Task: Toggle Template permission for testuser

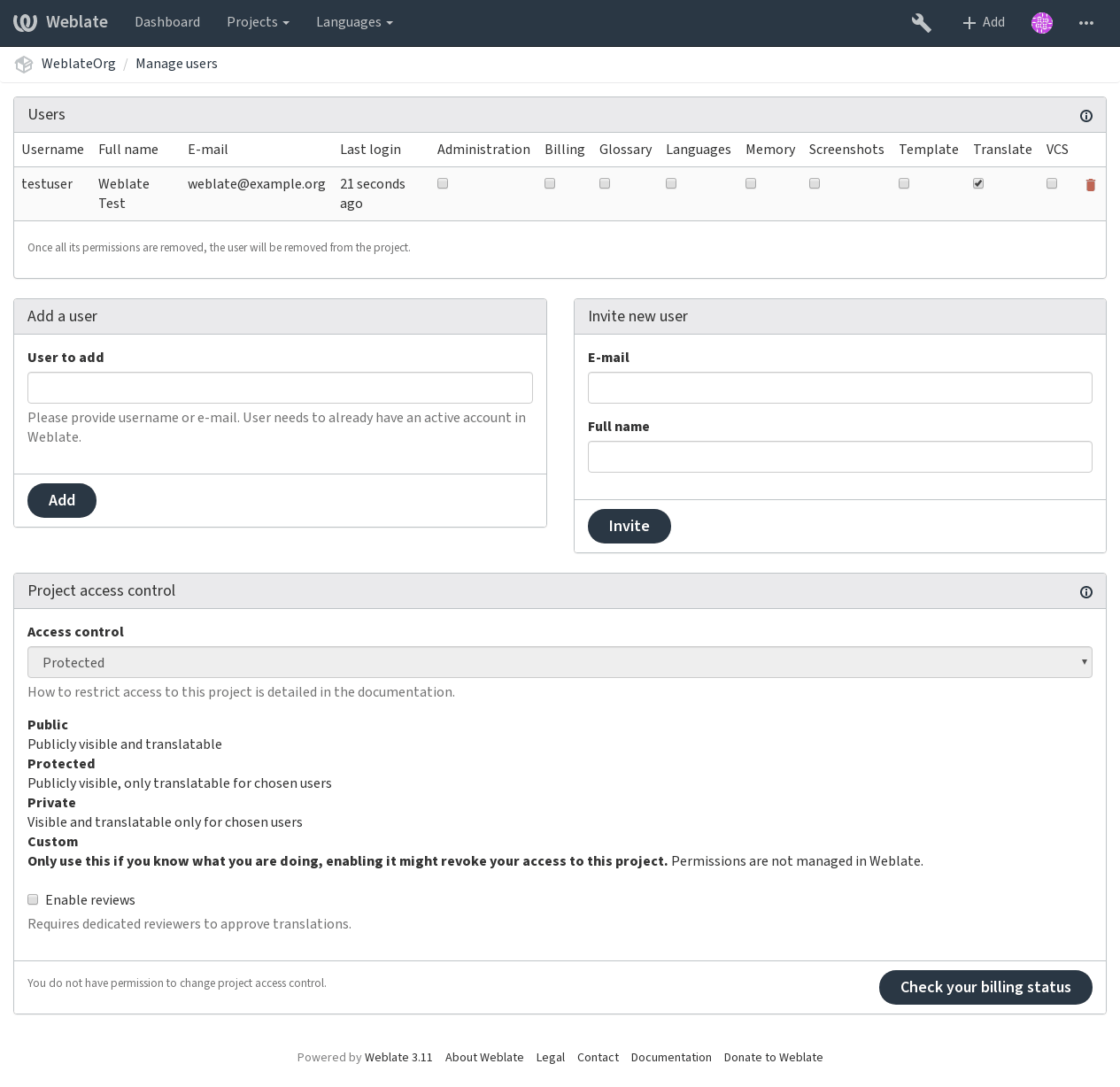Action: (904, 183)
